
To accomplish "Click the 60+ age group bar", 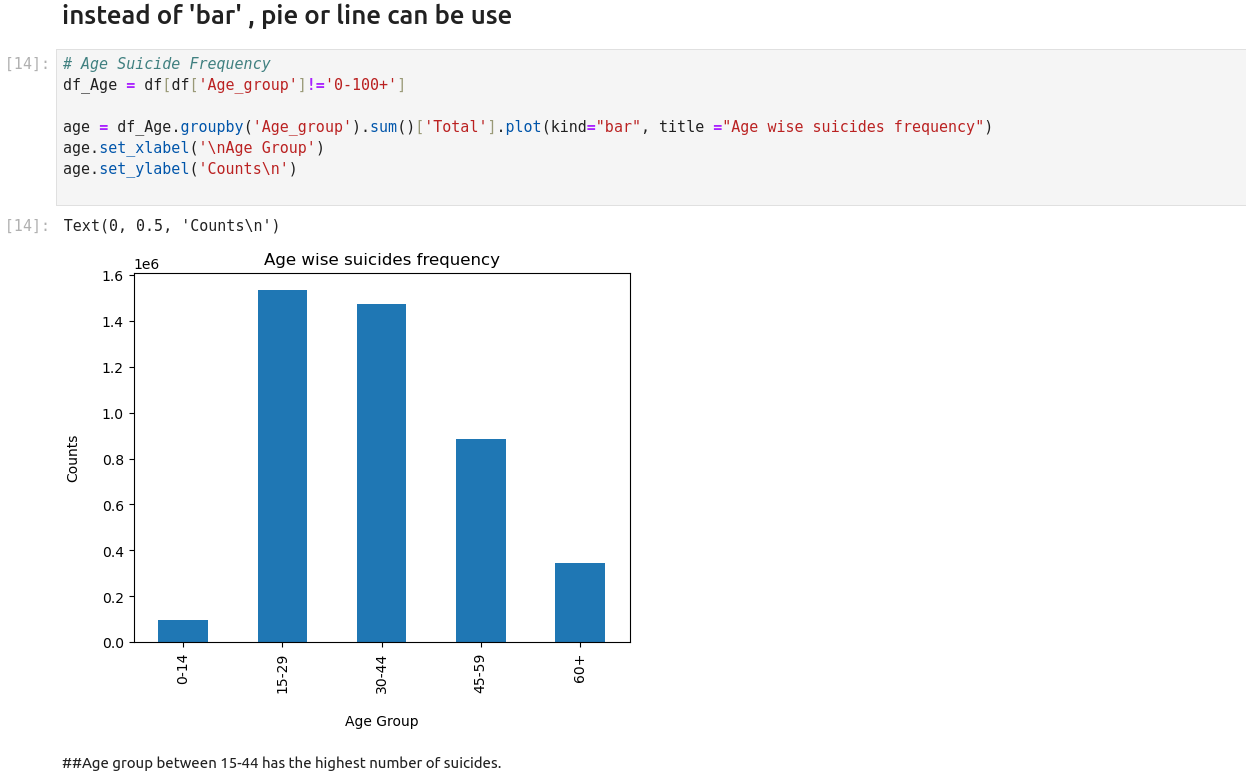I will [x=580, y=602].
